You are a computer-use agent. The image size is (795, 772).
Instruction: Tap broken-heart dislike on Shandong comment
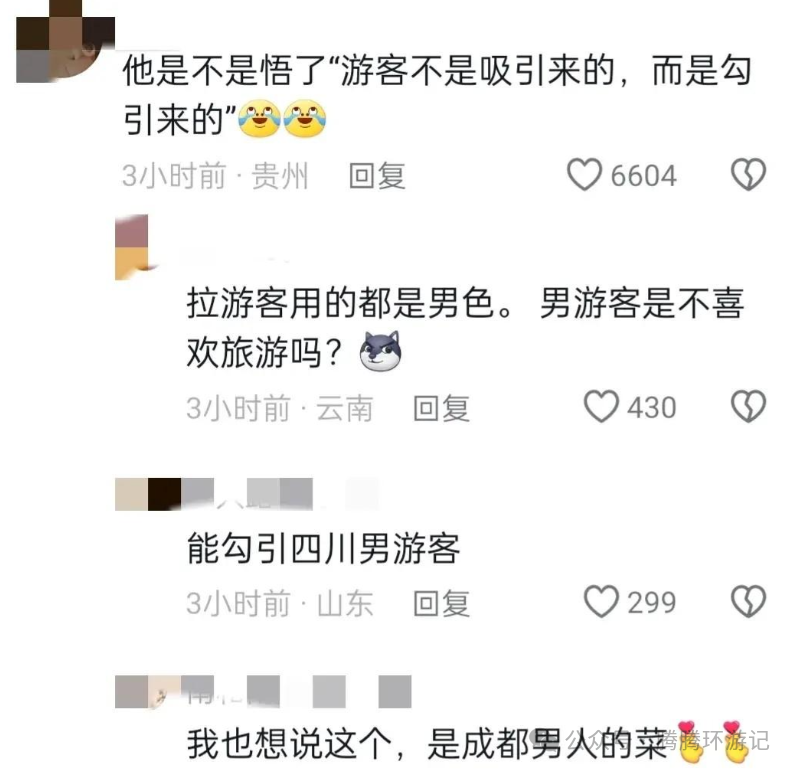pyautogui.click(x=748, y=601)
